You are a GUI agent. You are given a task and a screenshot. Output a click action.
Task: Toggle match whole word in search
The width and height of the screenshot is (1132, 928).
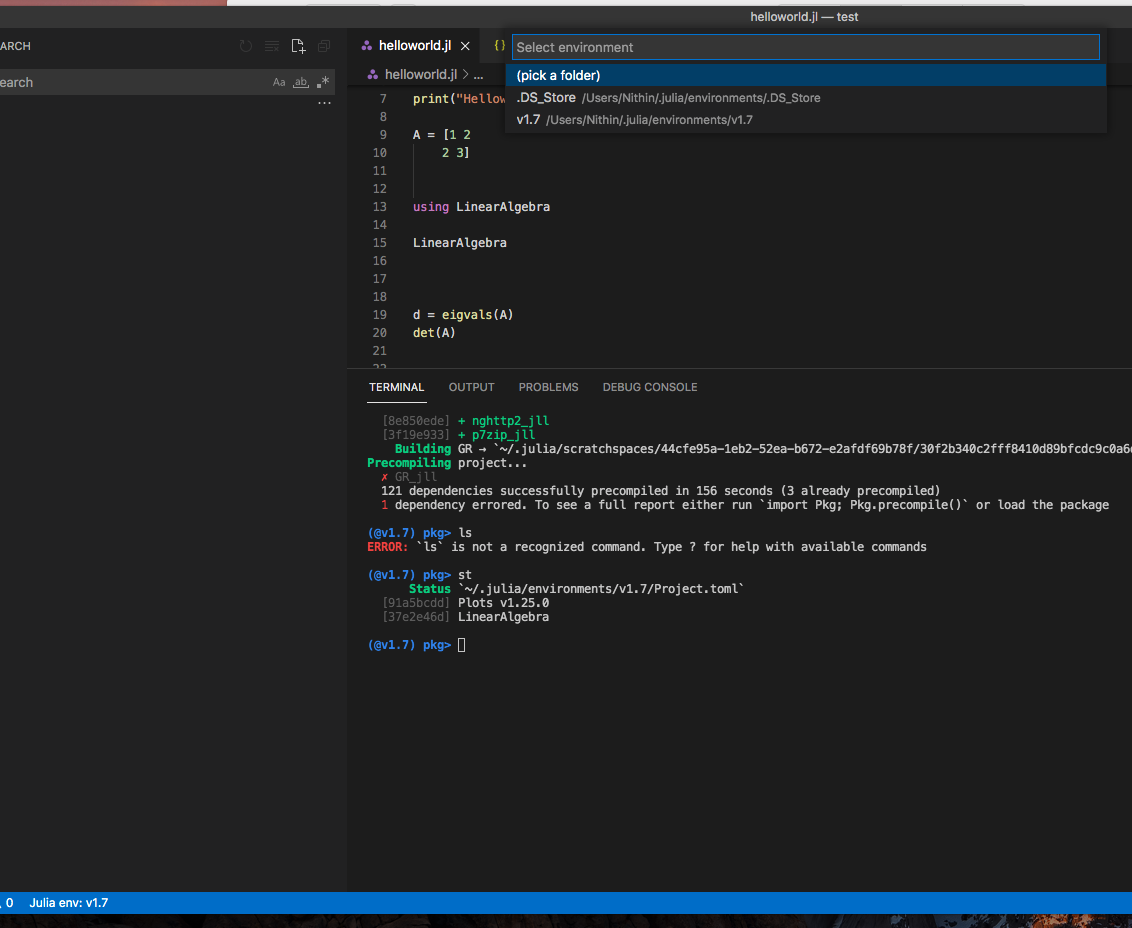(301, 82)
